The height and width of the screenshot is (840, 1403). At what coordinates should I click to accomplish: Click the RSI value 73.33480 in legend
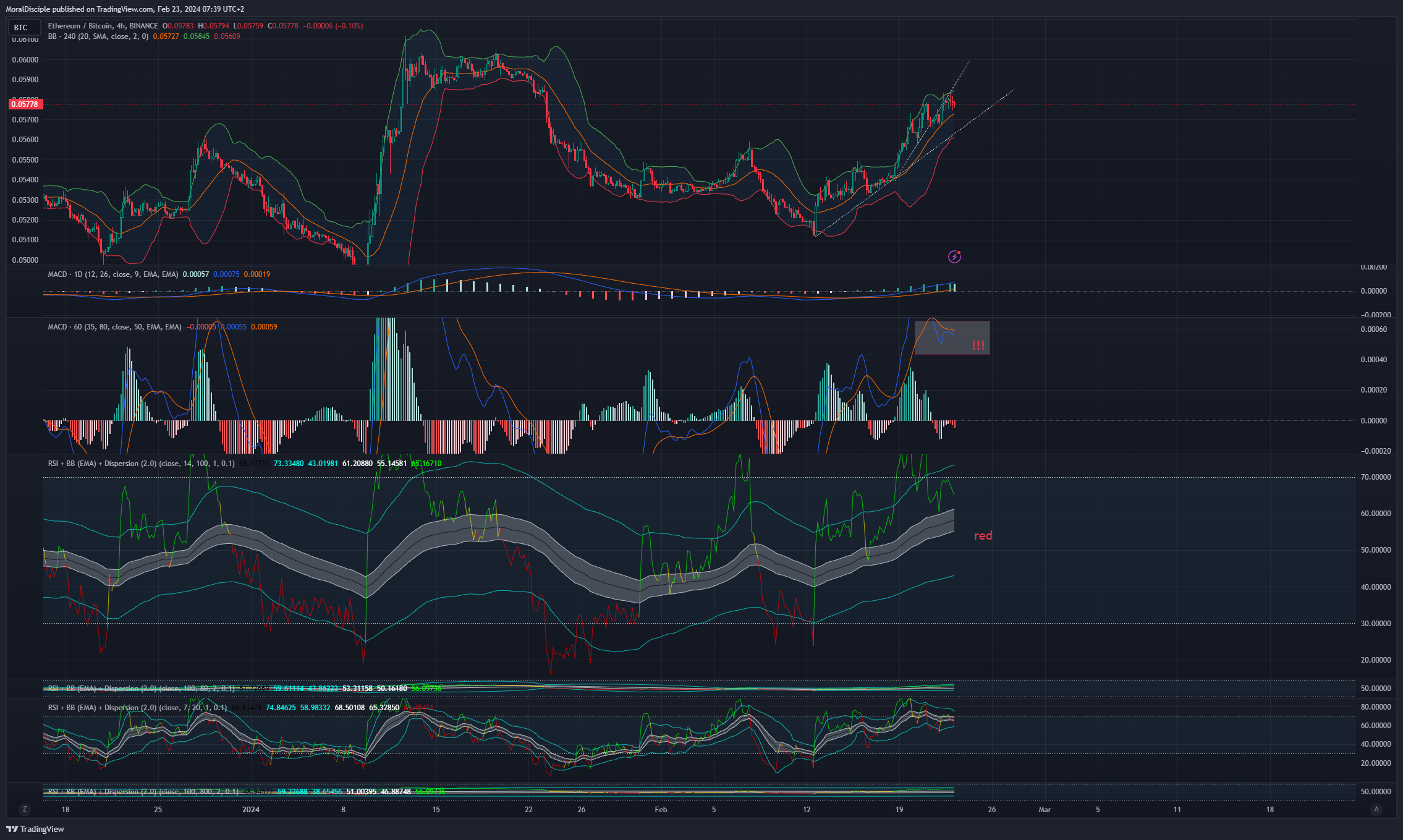(x=289, y=464)
